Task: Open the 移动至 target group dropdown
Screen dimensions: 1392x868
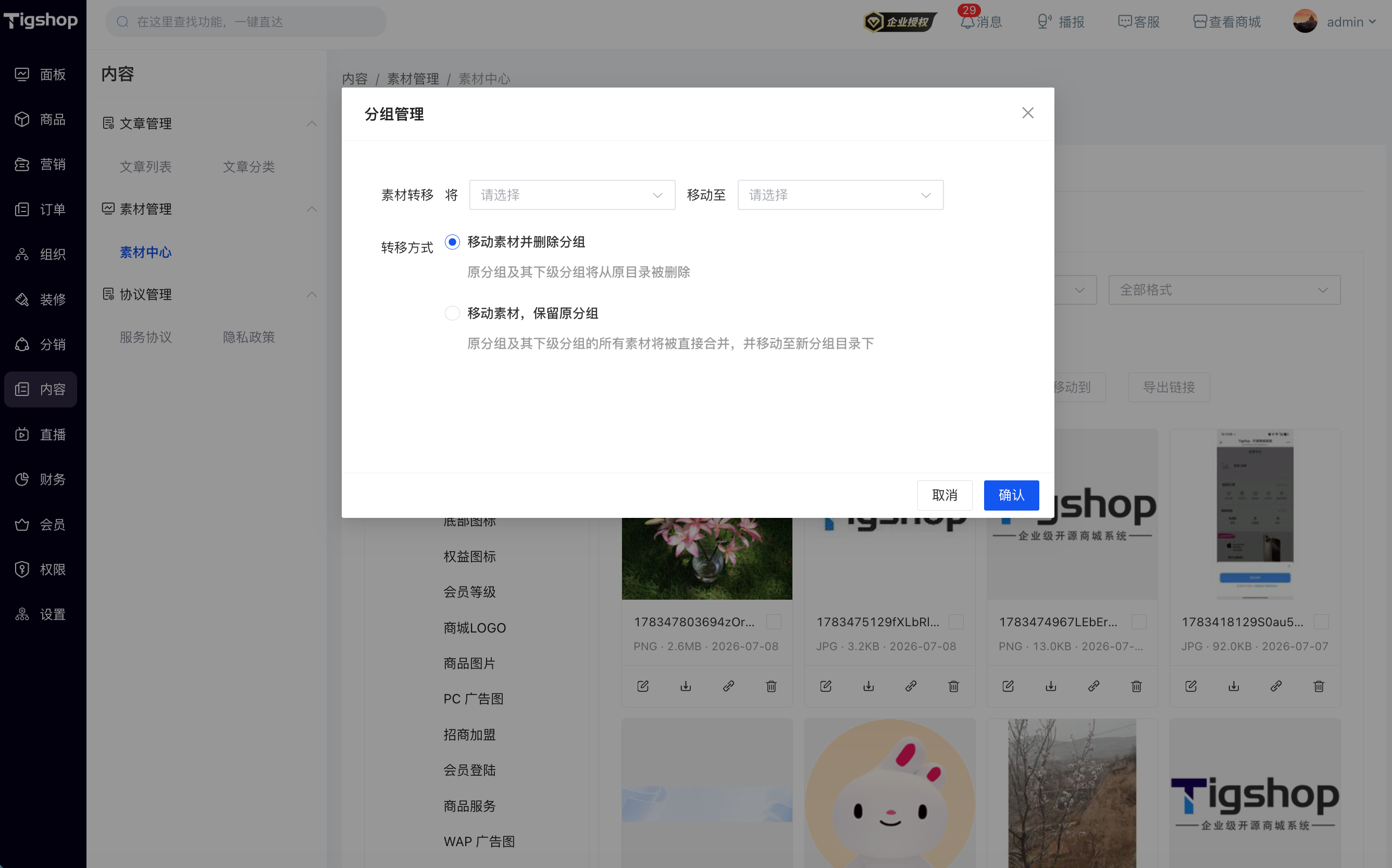Action: pyautogui.click(x=840, y=195)
